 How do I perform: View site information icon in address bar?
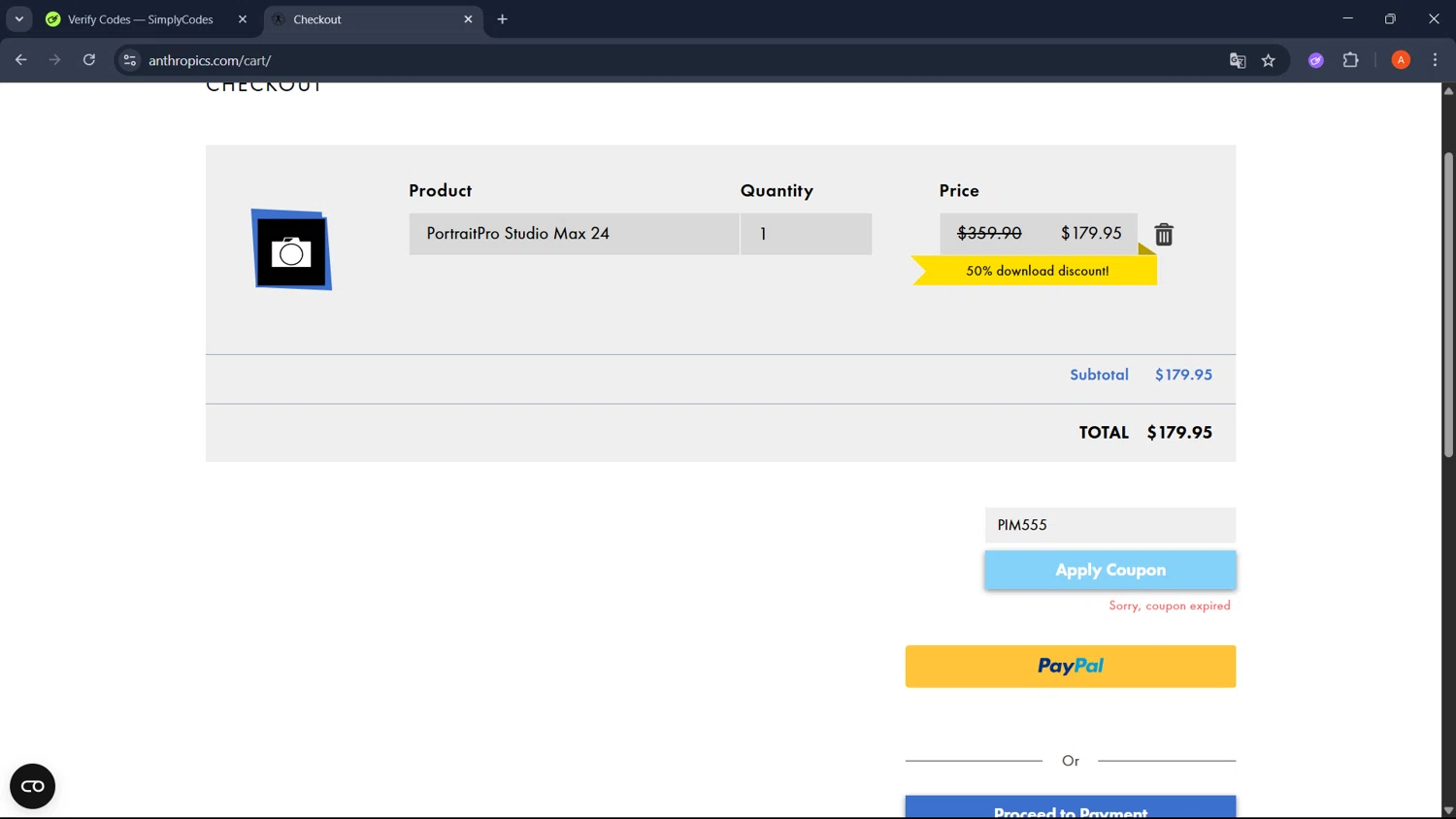(x=129, y=60)
